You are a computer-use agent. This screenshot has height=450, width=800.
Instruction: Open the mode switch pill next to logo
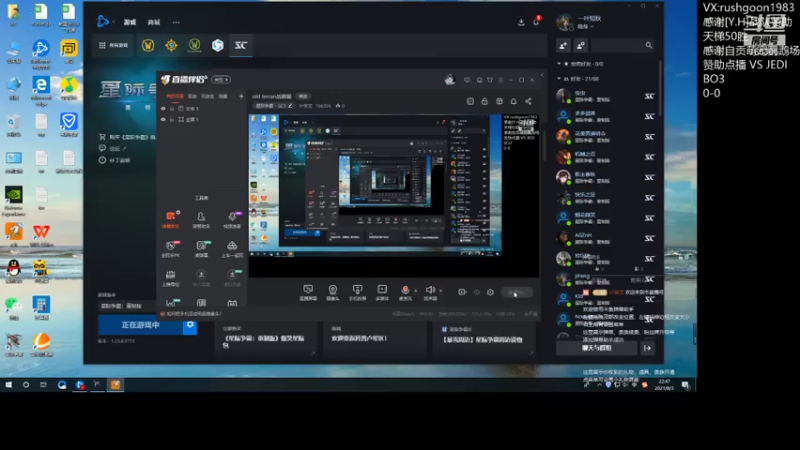[221, 80]
